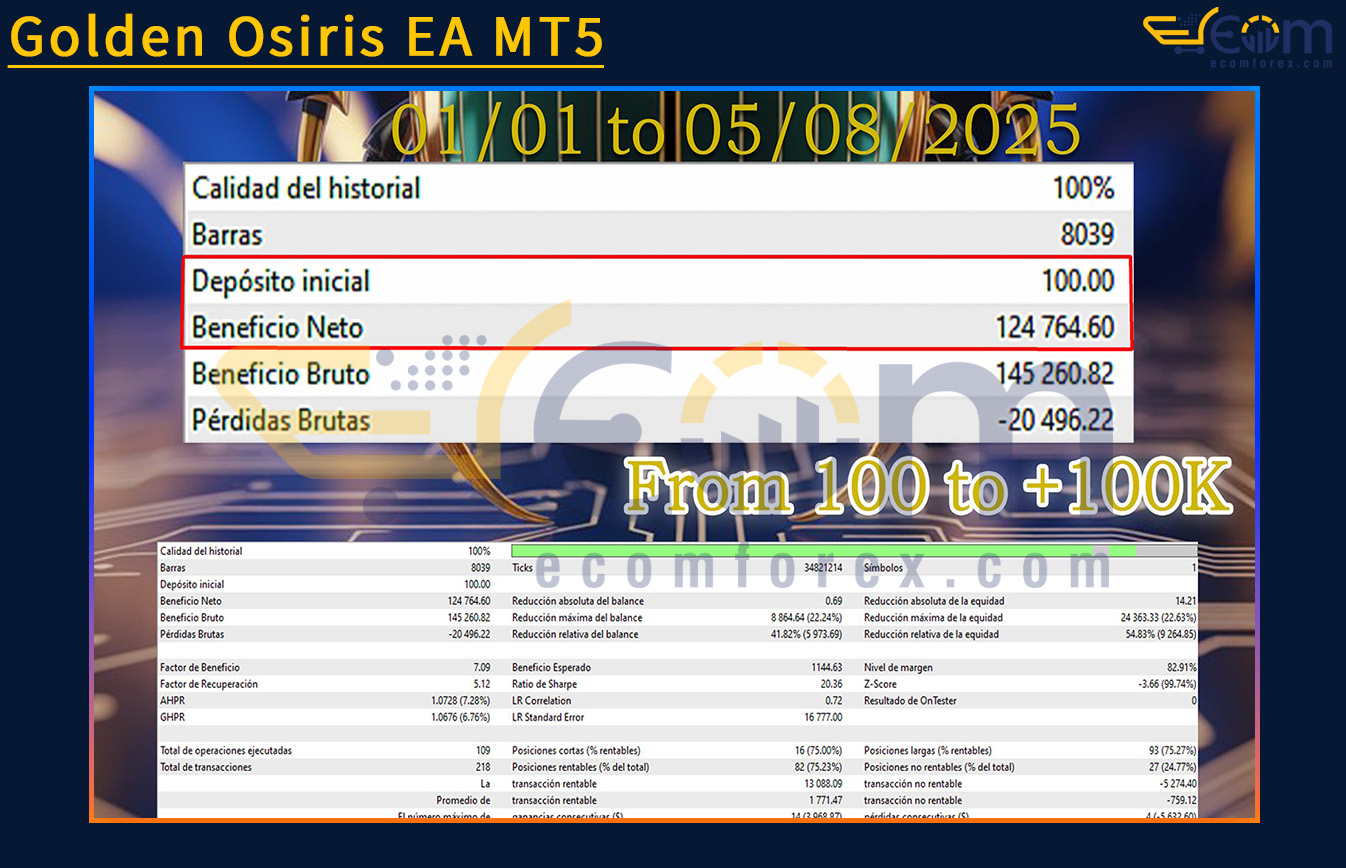
Task: Select the 20.36 Sharpe ratio value
Action: pos(831,684)
